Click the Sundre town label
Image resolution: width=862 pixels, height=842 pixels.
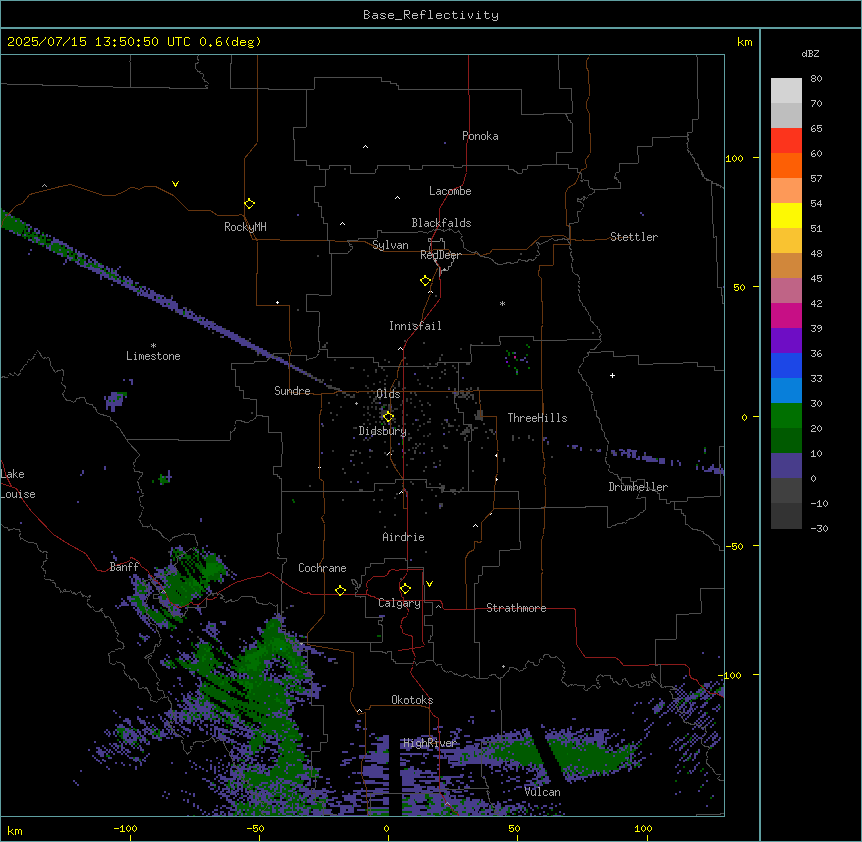point(292,391)
